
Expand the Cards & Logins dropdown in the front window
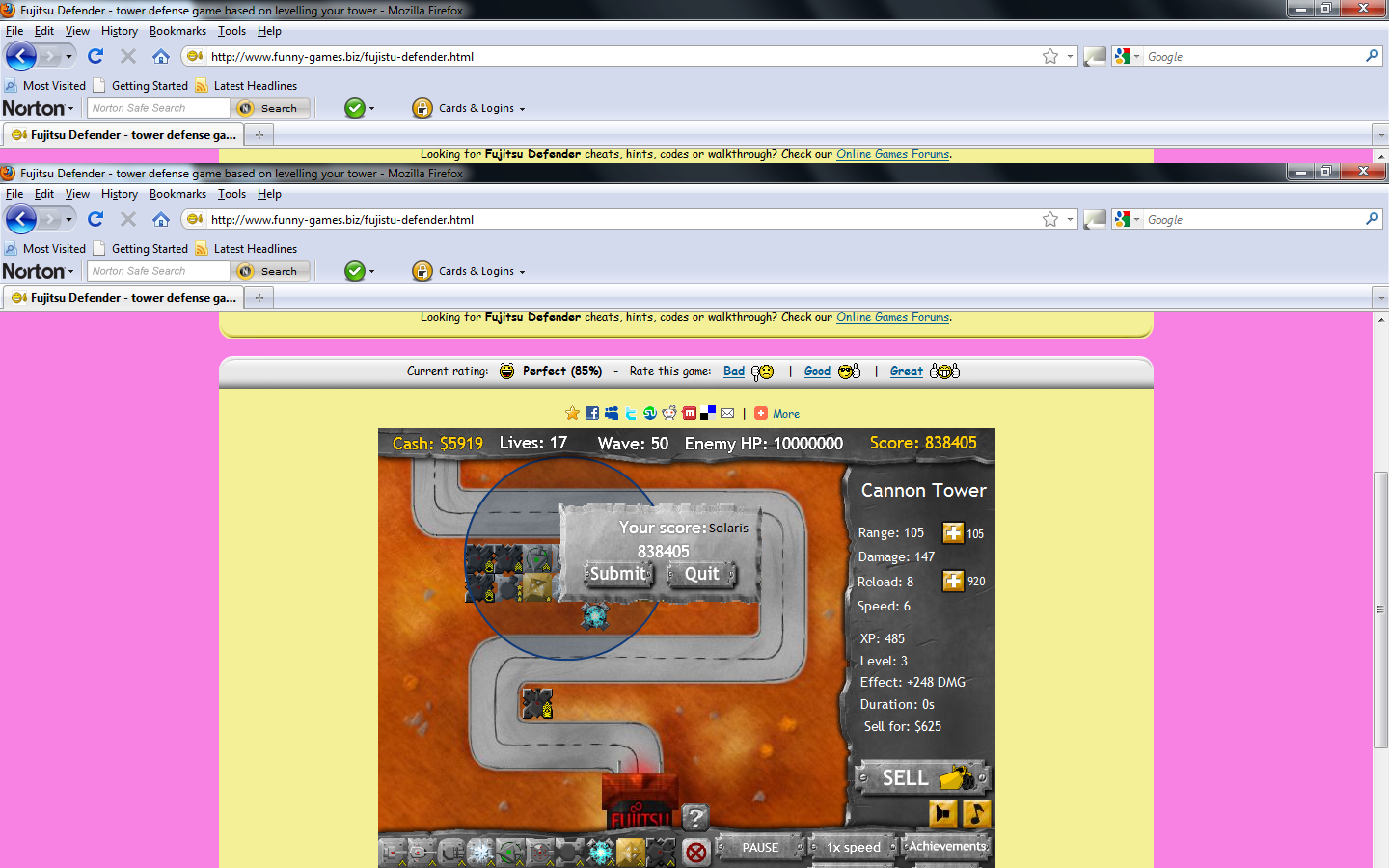(x=522, y=272)
